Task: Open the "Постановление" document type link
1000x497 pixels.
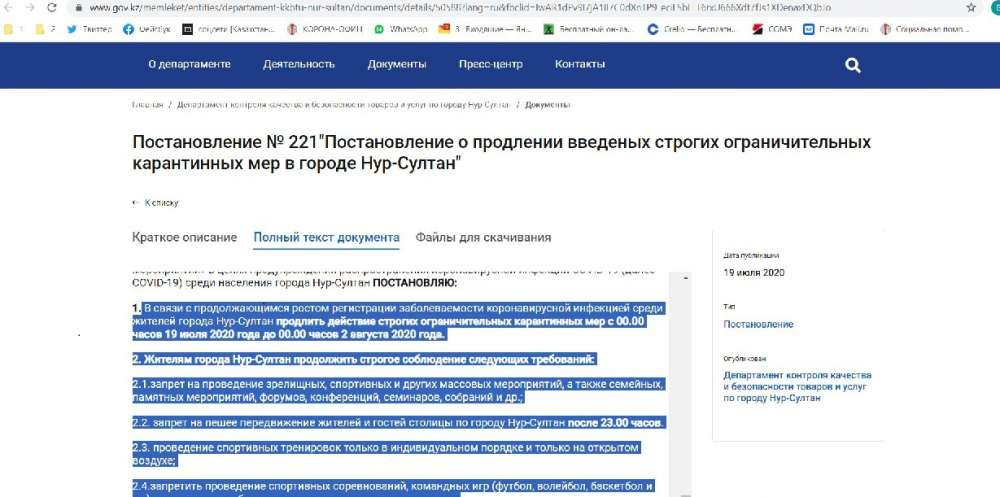Action: coord(758,325)
